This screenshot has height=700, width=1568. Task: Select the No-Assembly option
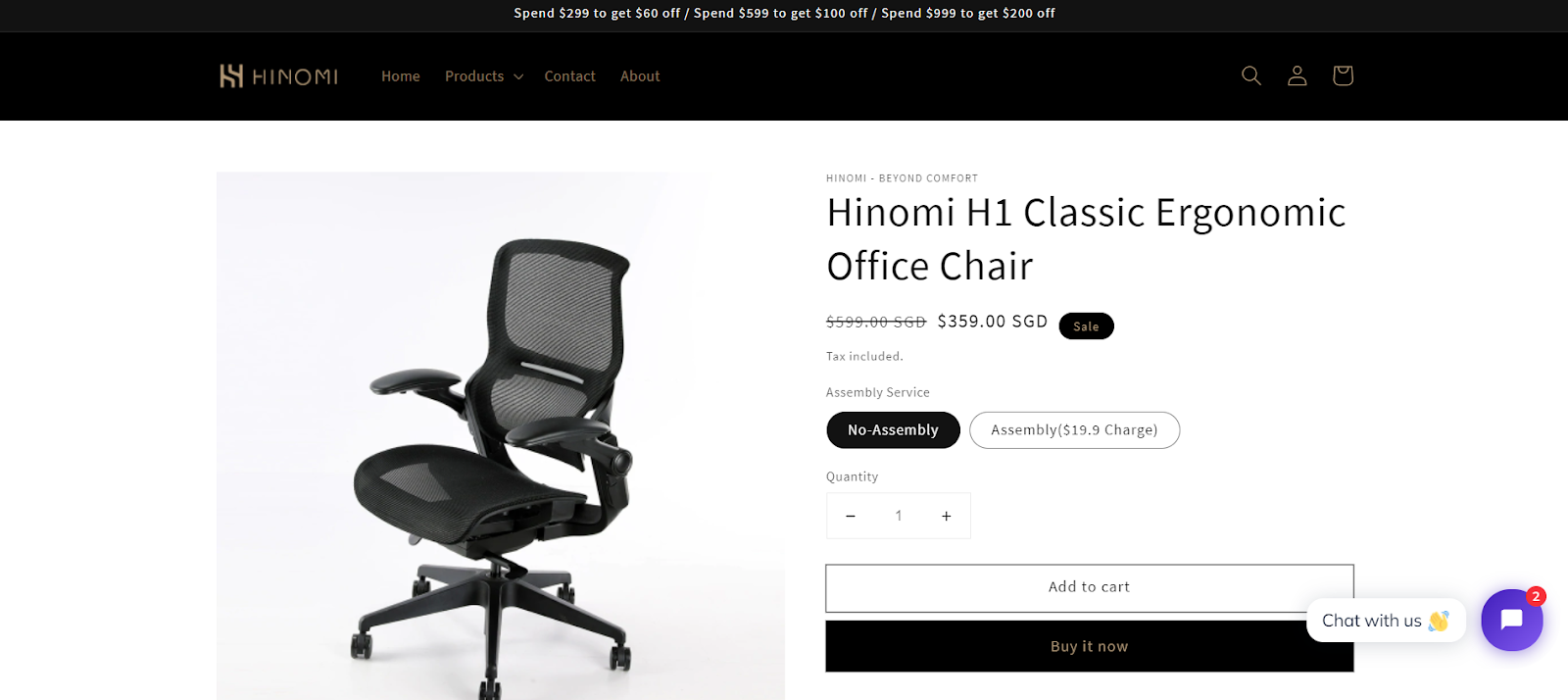click(x=893, y=430)
